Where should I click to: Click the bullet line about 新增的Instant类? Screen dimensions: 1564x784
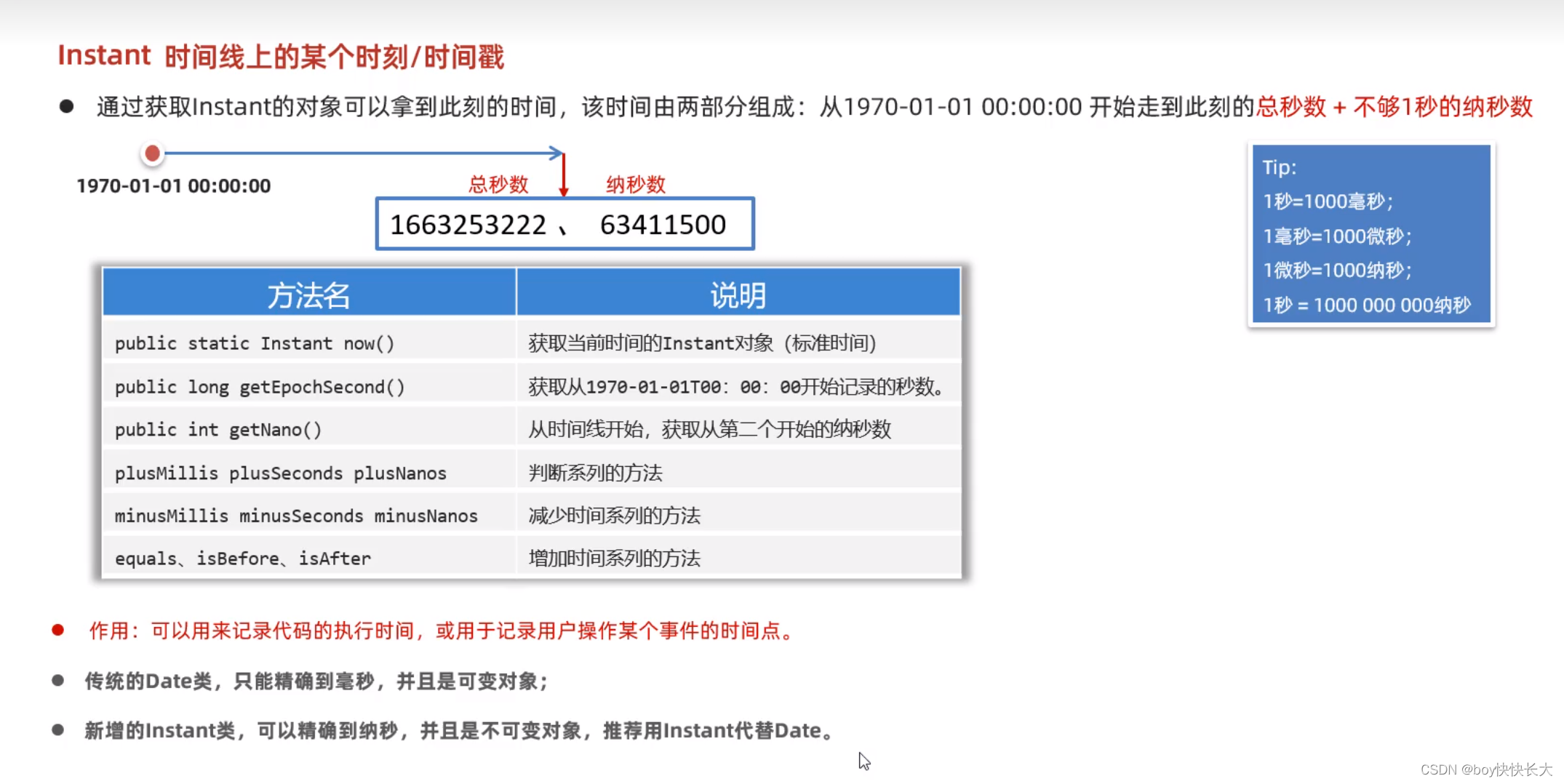(460, 731)
